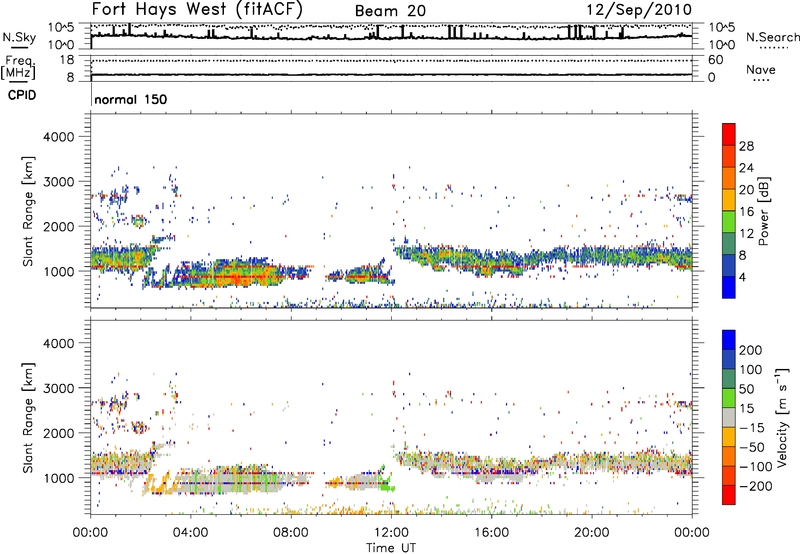Select the "normal 150" CPID value
This screenshot has height=554, width=800.
131,99
